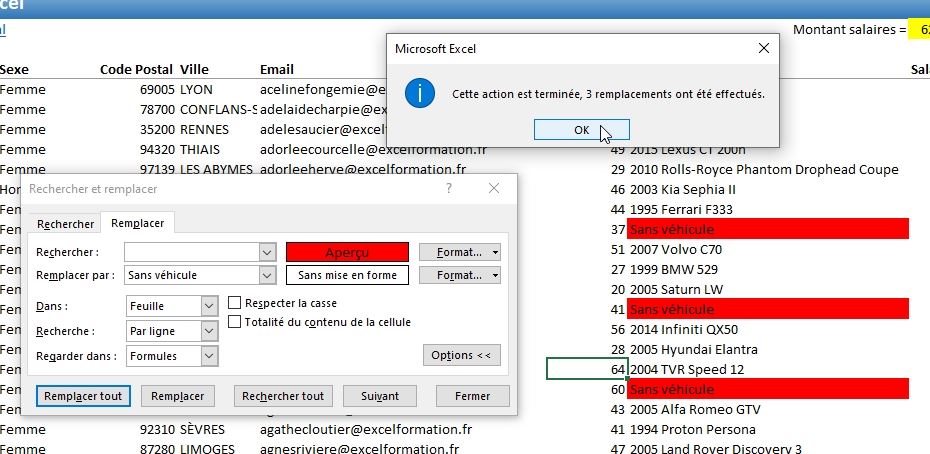
Task: Enable the Respecter la casse checkbox
Action: 235,303
